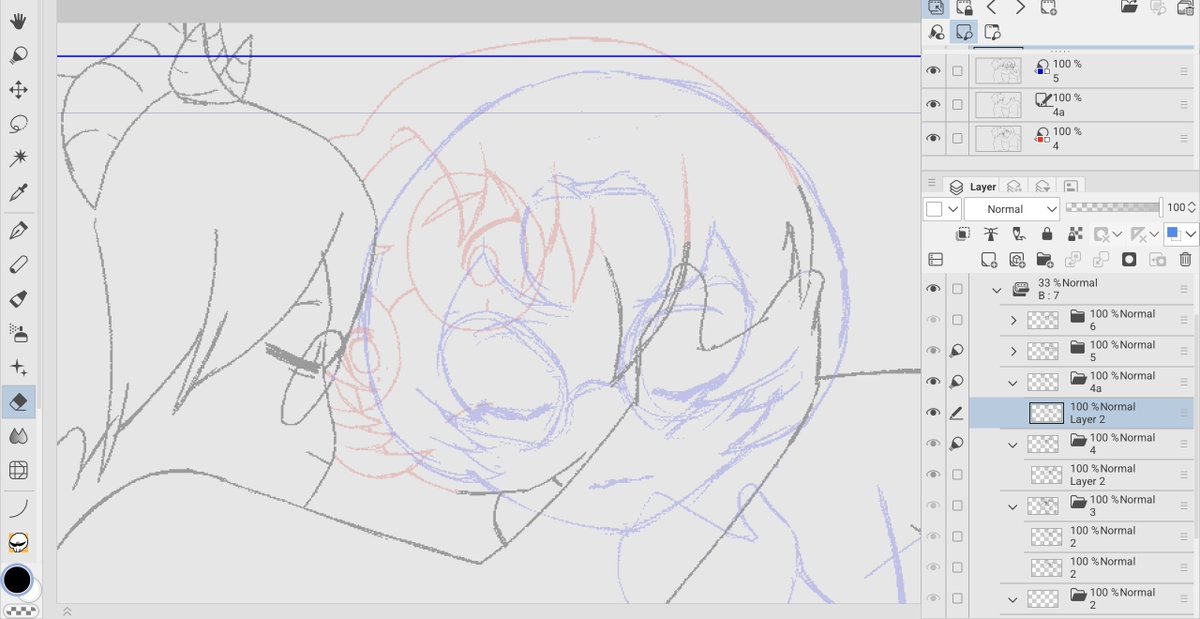Select the Blend droplets tool
The image size is (1200, 619).
coord(18,436)
